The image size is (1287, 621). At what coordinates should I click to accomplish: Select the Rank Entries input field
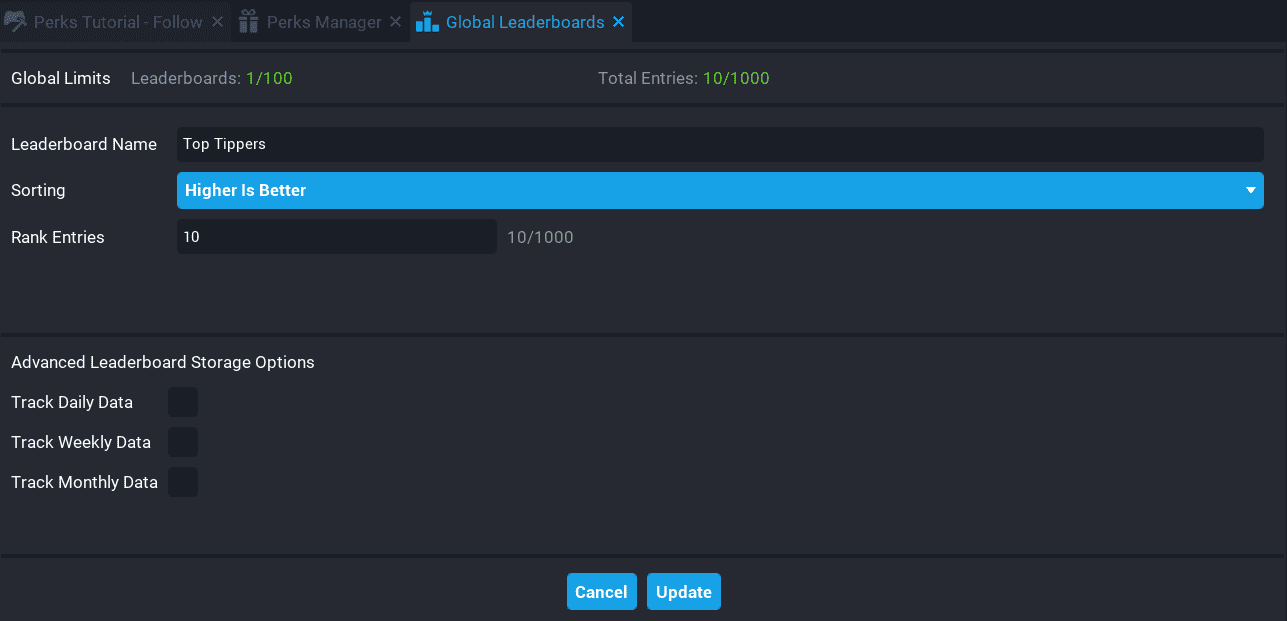pyautogui.click(x=336, y=236)
